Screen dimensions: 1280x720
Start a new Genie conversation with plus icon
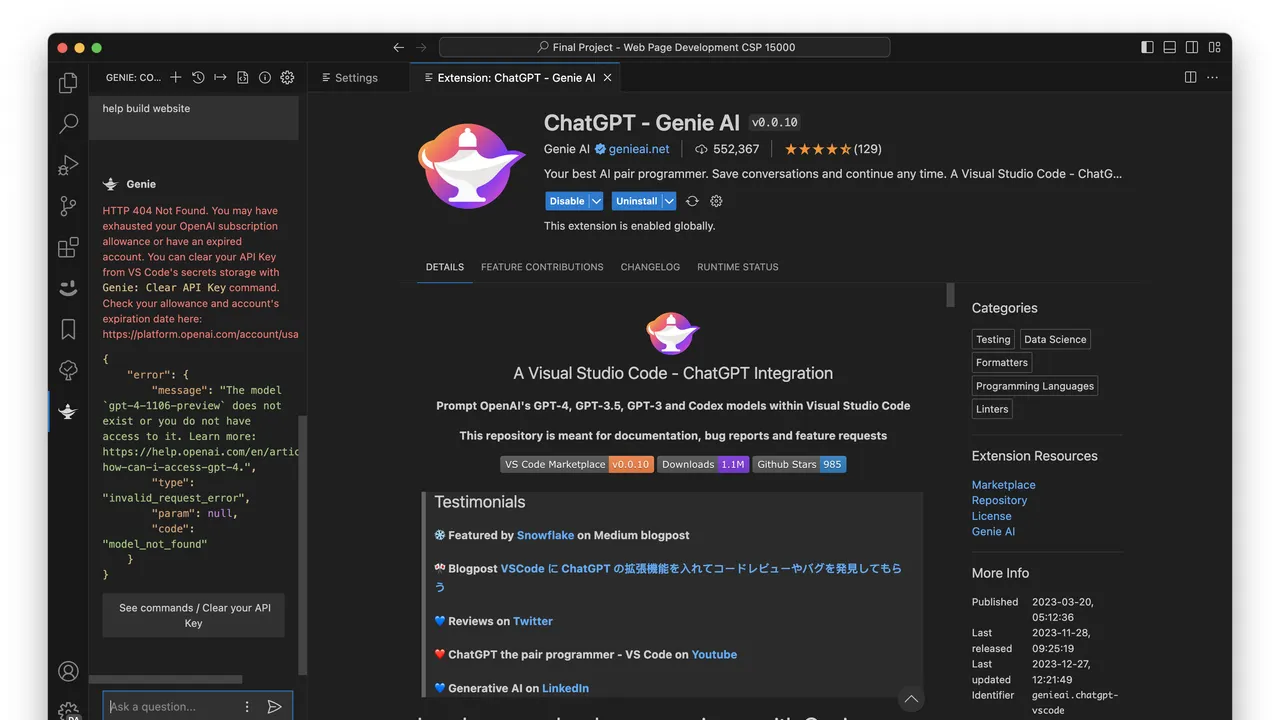[x=176, y=77]
